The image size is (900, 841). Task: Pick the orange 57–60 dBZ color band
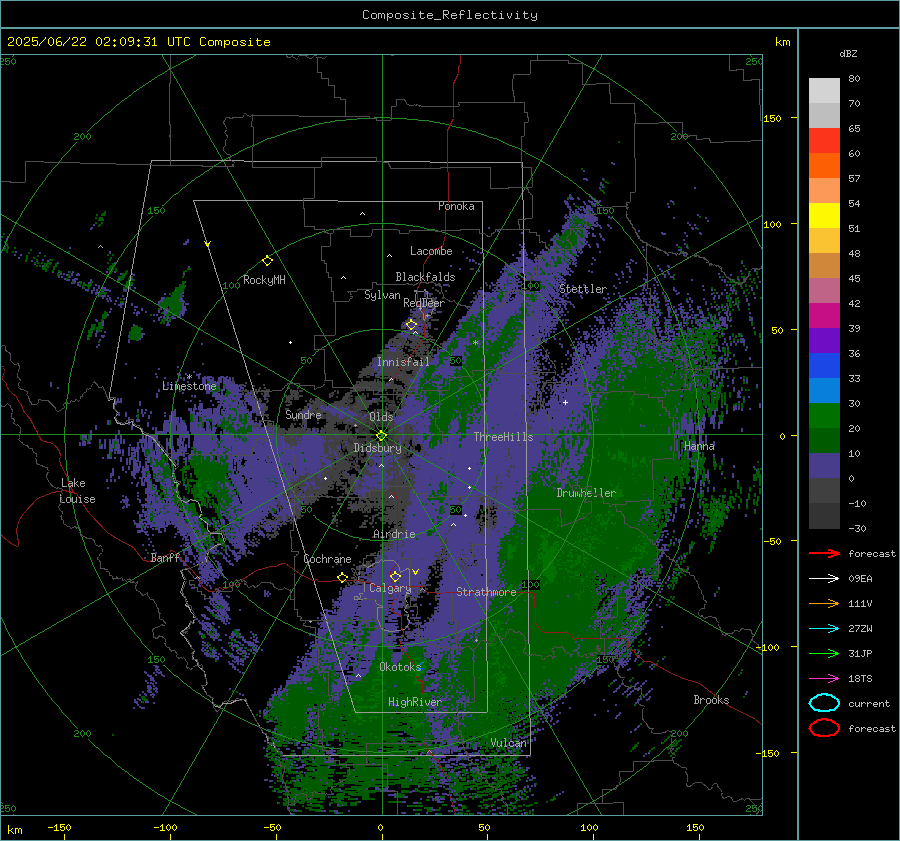(x=824, y=166)
